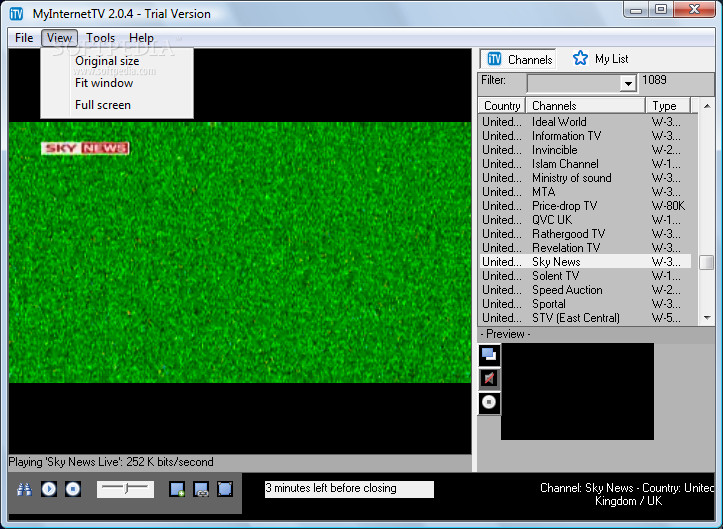
Task: Toggle the mute speaker icon in Preview panel
Action: [489, 379]
